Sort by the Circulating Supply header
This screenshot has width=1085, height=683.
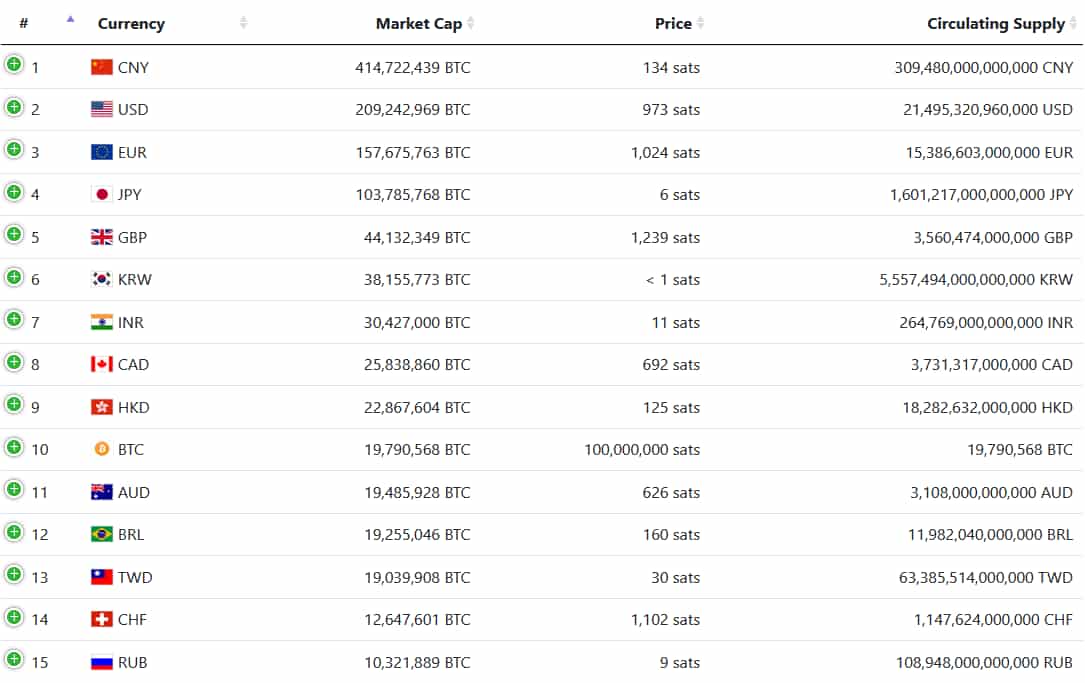tap(995, 23)
